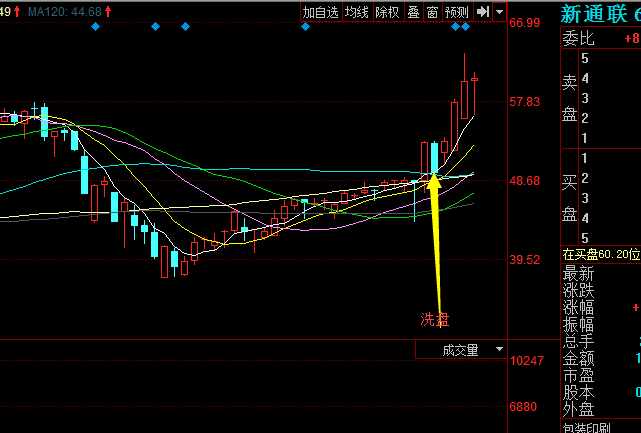Click the 涨跌 change label

pos(578,290)
